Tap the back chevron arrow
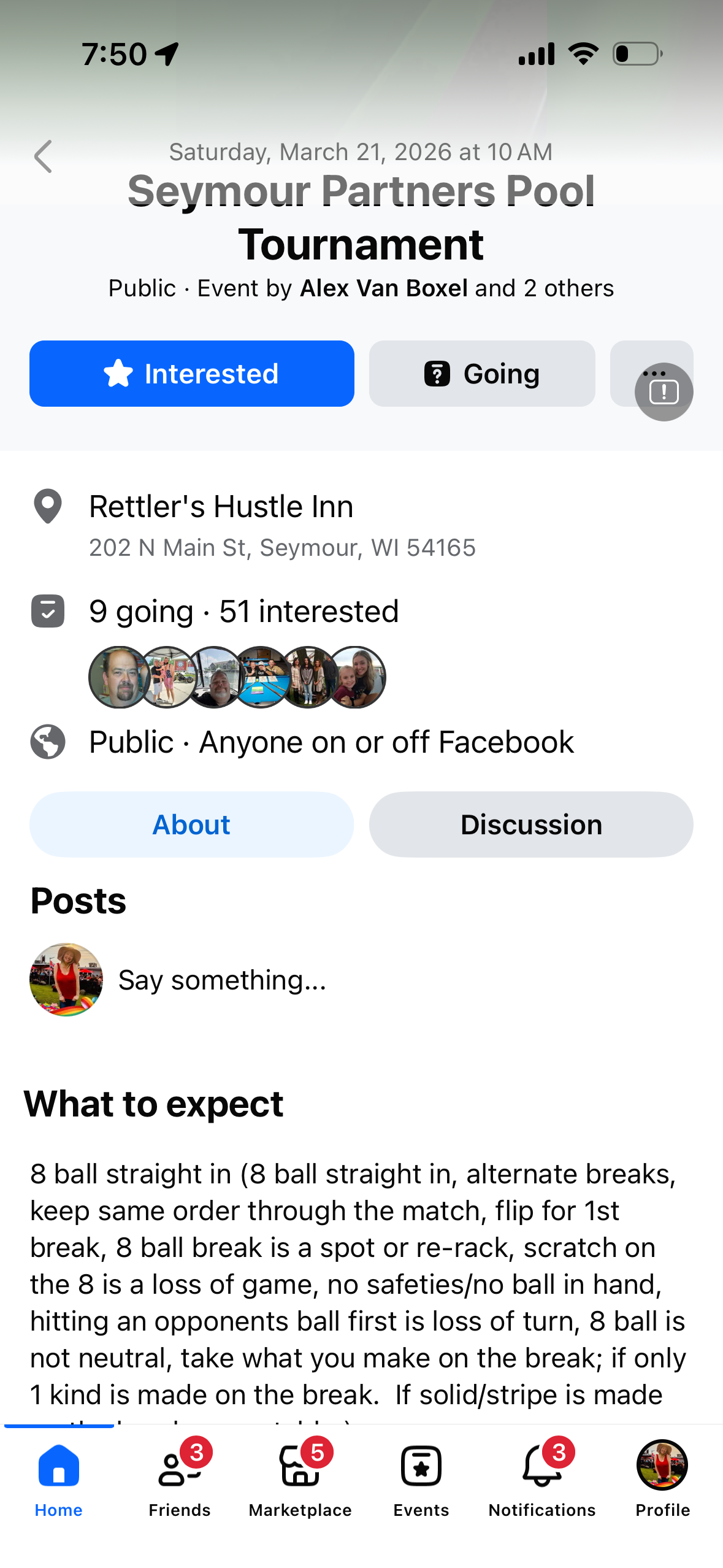 (44, 156)
